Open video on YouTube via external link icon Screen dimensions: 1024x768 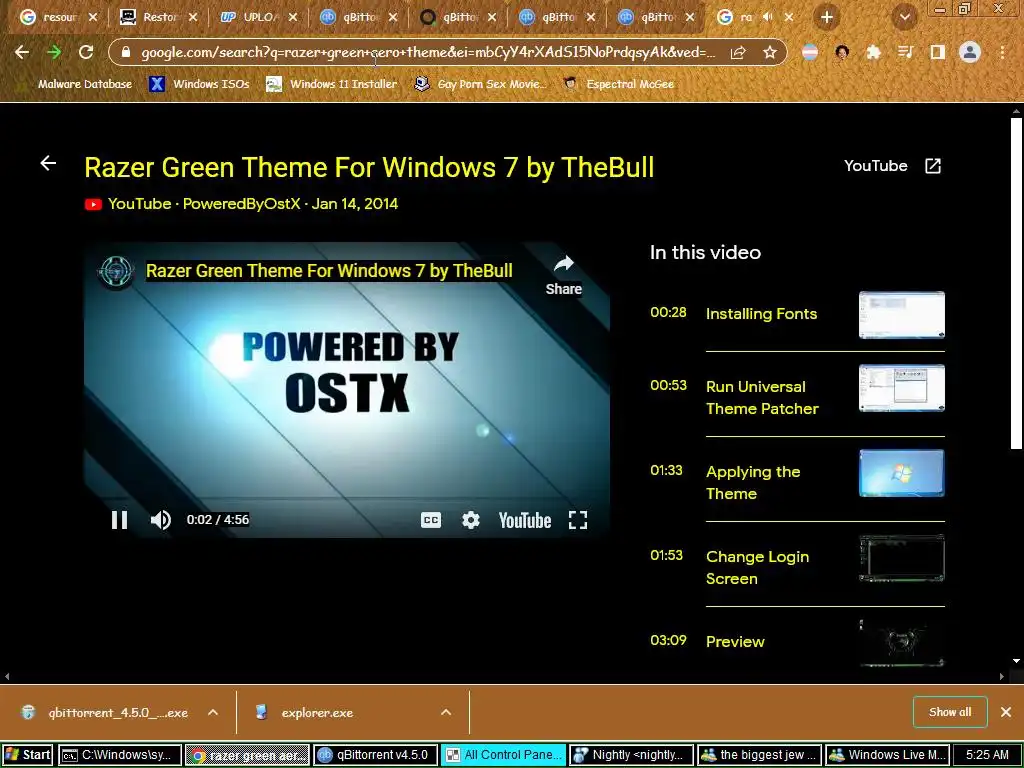(933, 166)
